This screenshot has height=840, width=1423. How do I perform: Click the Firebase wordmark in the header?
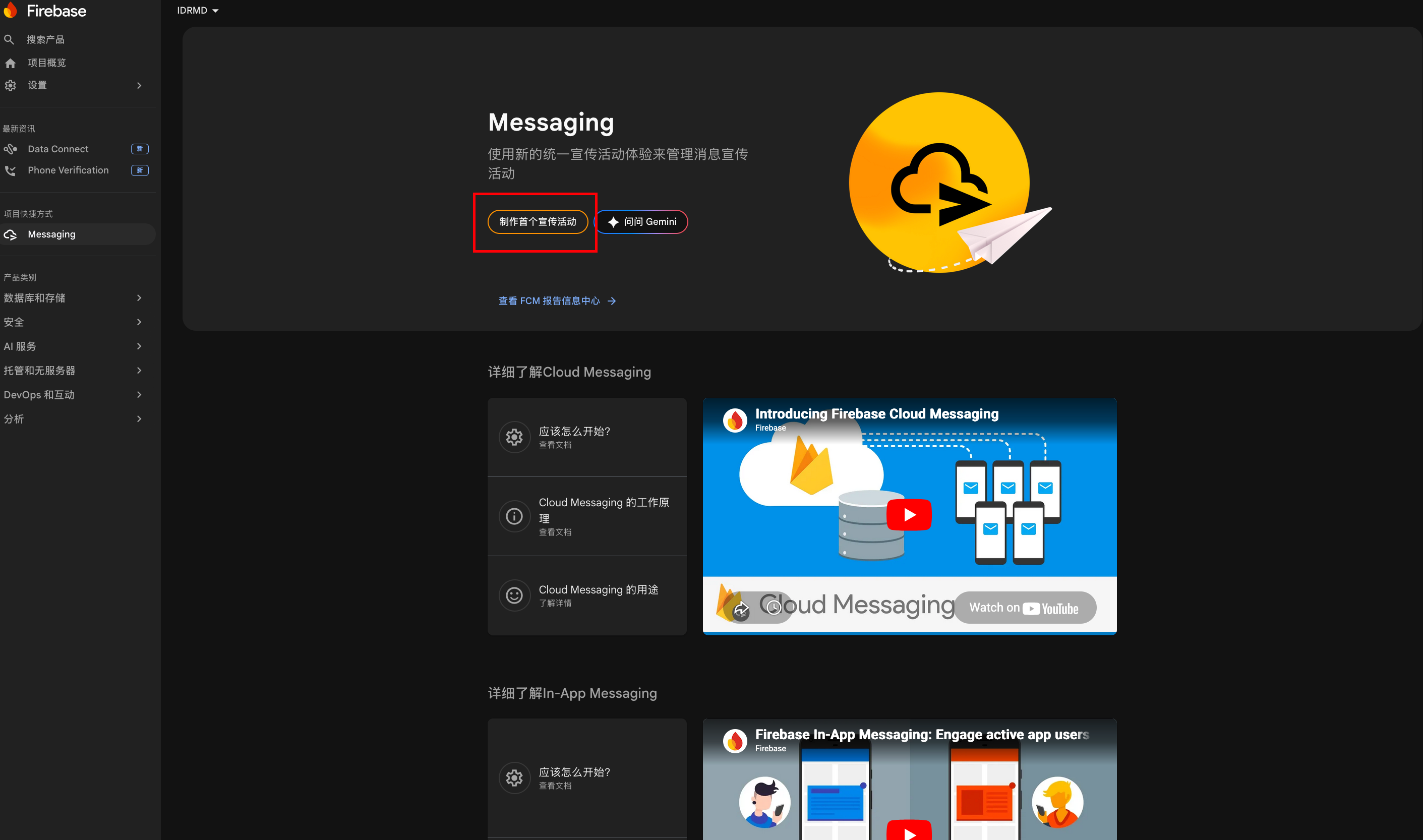coord(56,11)
